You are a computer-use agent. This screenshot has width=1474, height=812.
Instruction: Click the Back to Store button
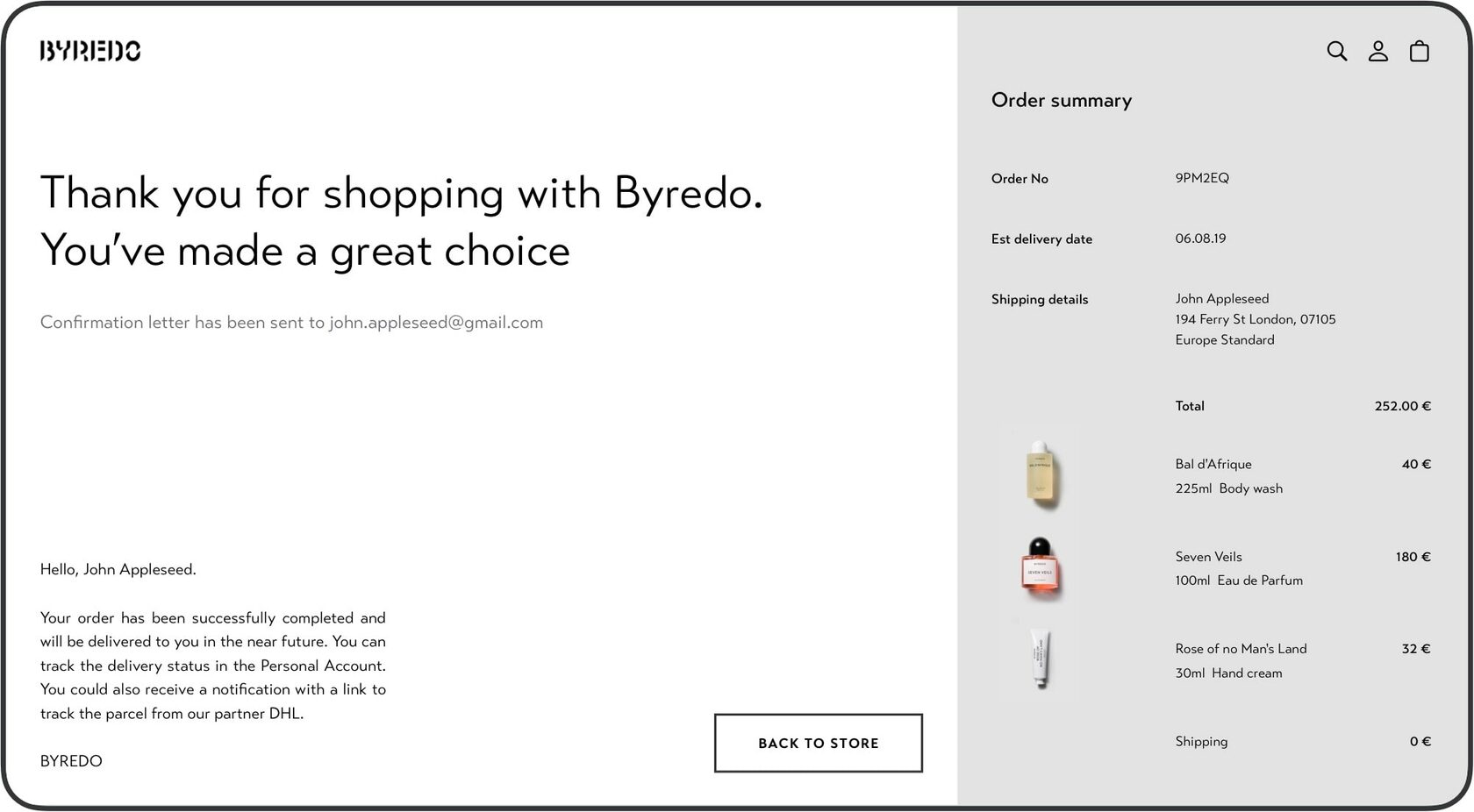tap(818, 743)
